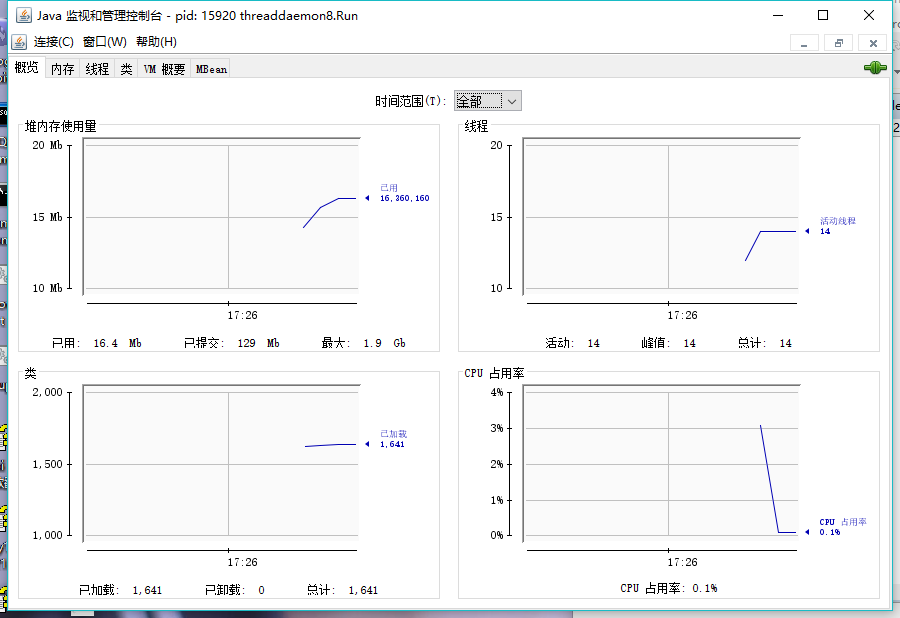
Task: Switch to the 类 tab
Action: click(x=126, y=69)
